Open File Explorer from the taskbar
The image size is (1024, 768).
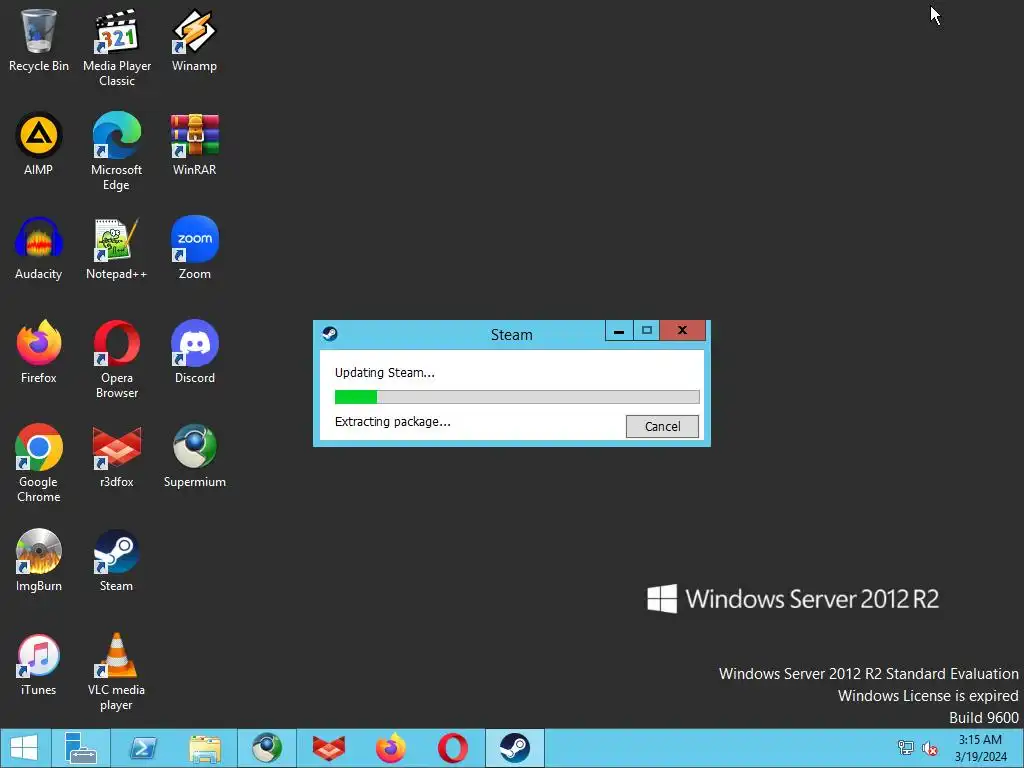[x=205, y=748]
